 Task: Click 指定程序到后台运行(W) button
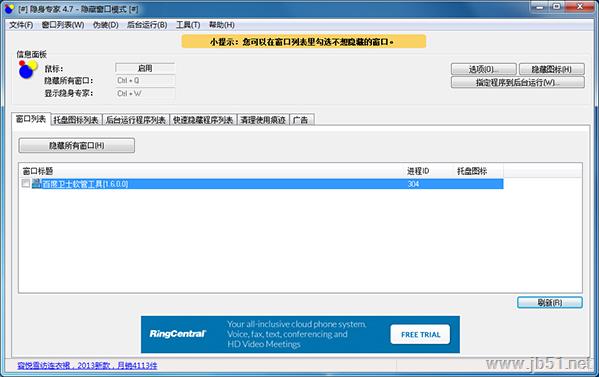(x=518, y=83)
